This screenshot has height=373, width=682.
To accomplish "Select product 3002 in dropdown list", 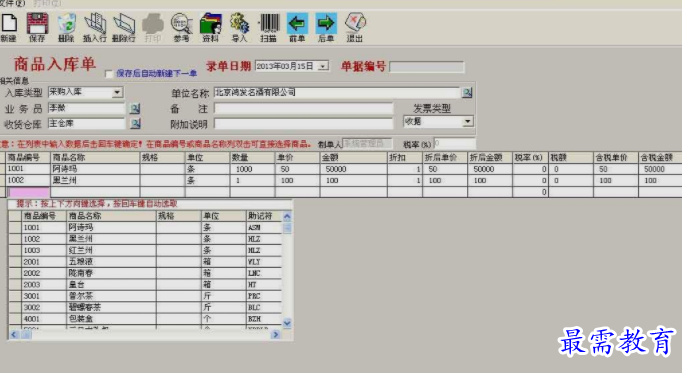I will coord(145,307).
